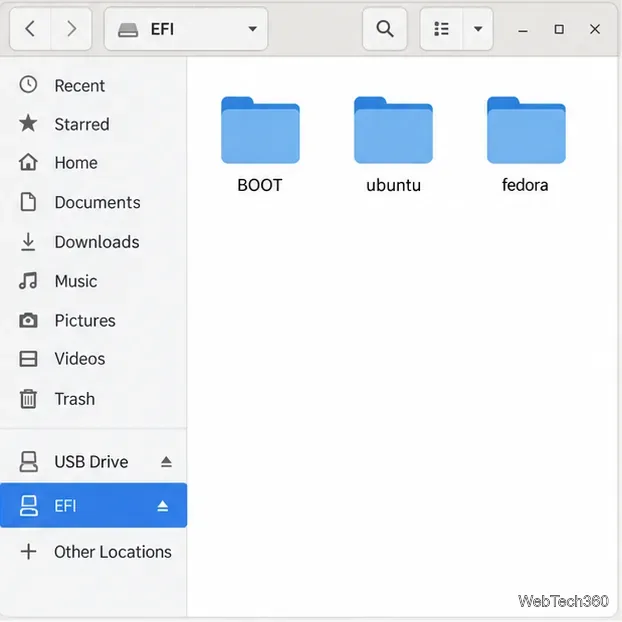This screenshot has height=622, width=622.
Task: Eject the EFI volume
Action: click(x=163, y=506)
